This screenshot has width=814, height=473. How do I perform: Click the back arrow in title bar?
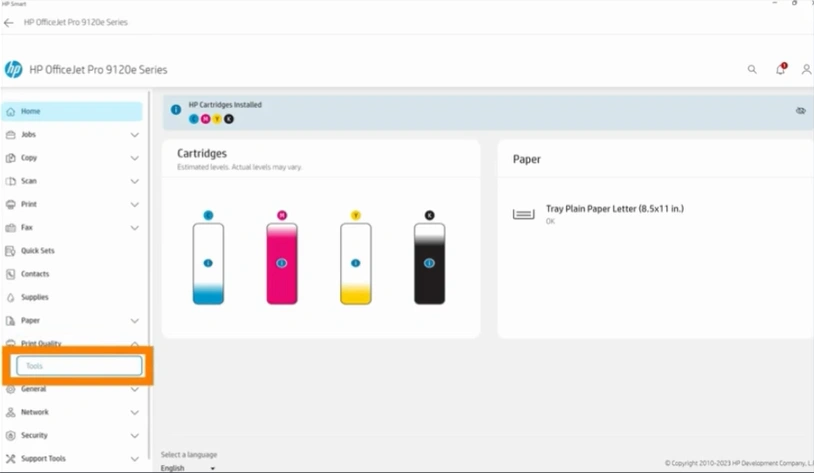(x=9, y=22)
